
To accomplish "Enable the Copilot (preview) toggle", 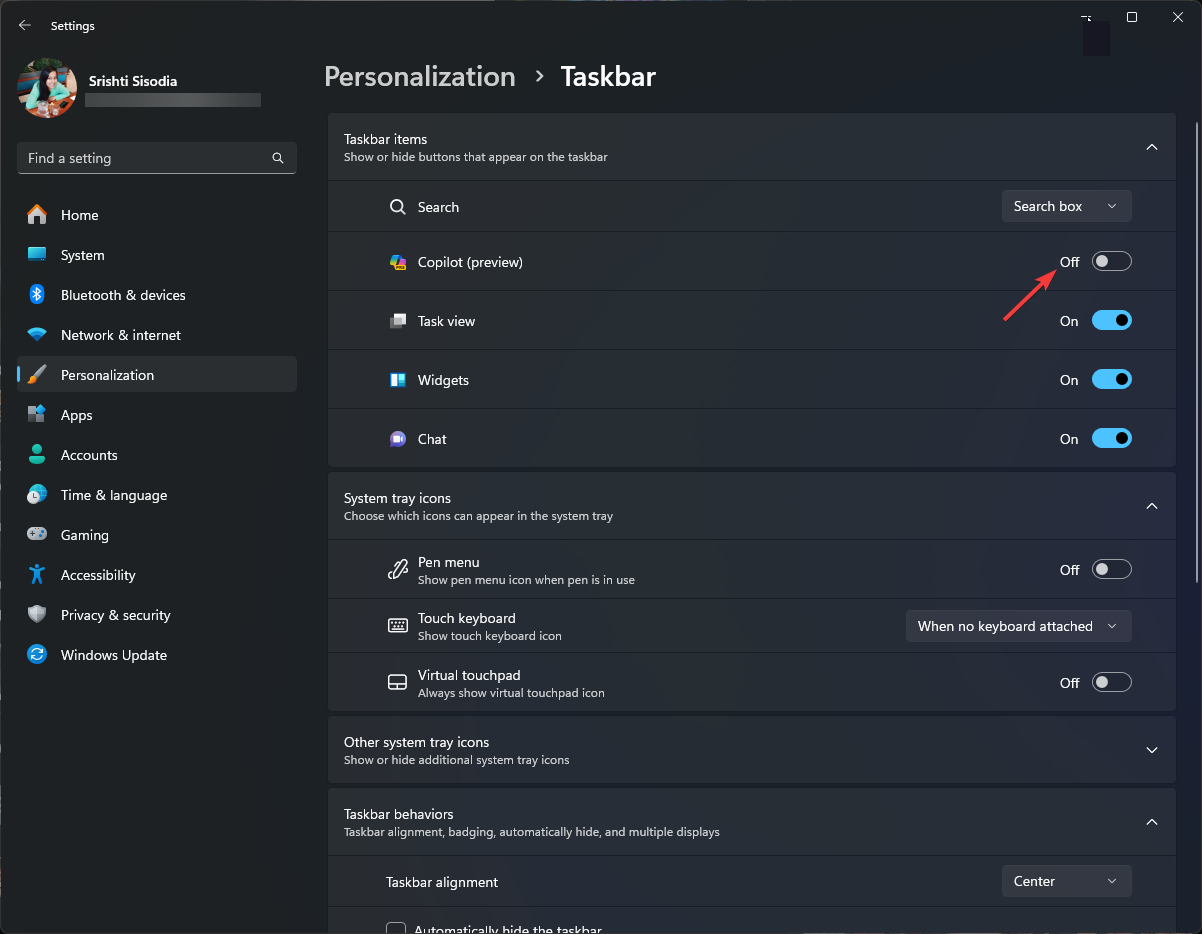I will (x=1111, y=262).
